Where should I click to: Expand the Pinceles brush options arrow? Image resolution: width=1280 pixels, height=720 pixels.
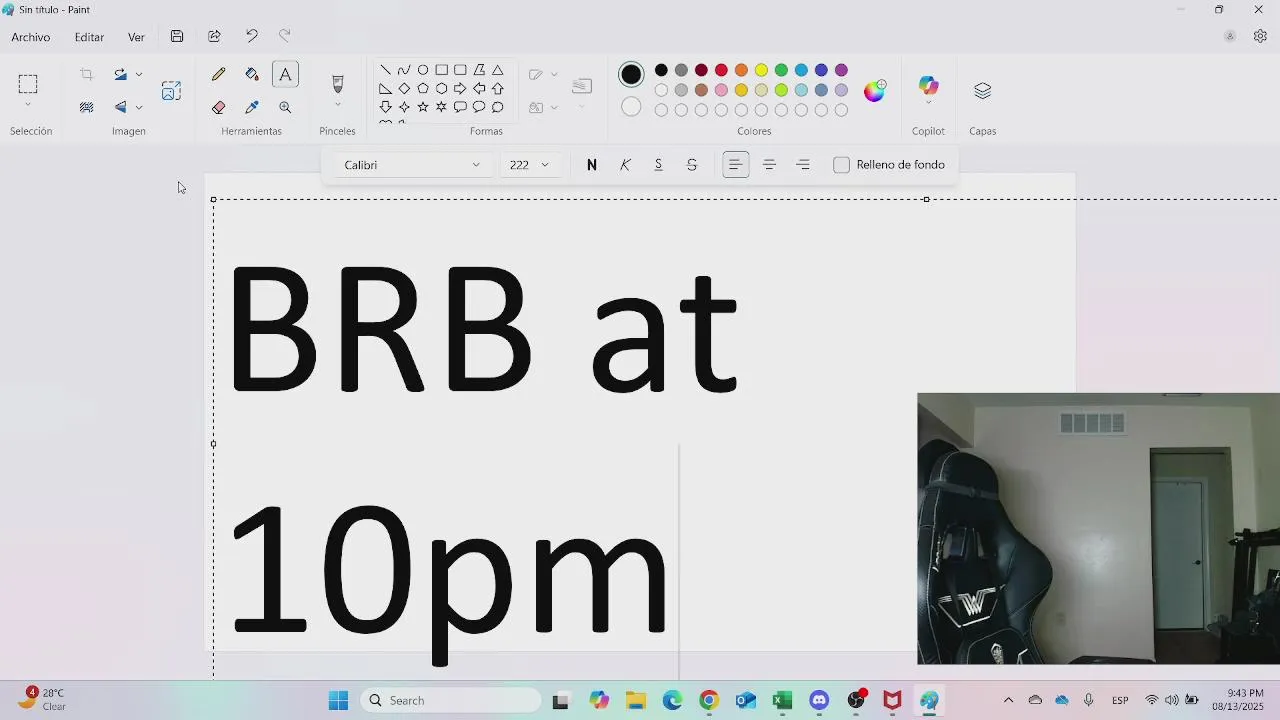point(337,105)
